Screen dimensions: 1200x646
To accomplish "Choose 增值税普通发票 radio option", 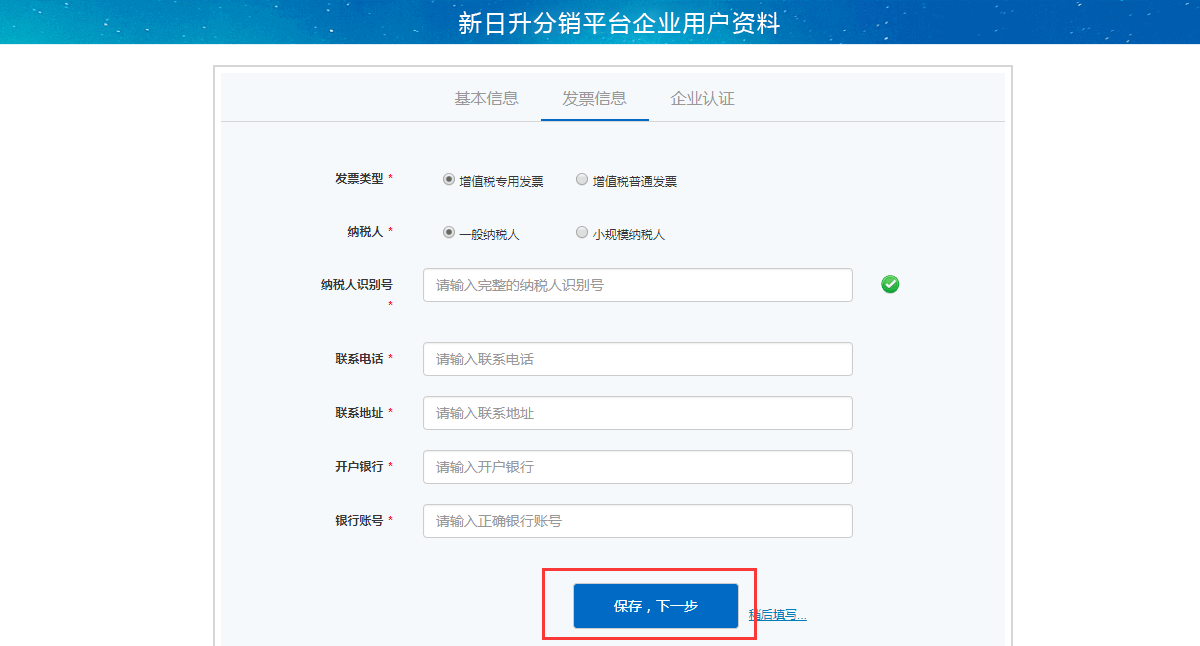I will [x=582, y=180].
